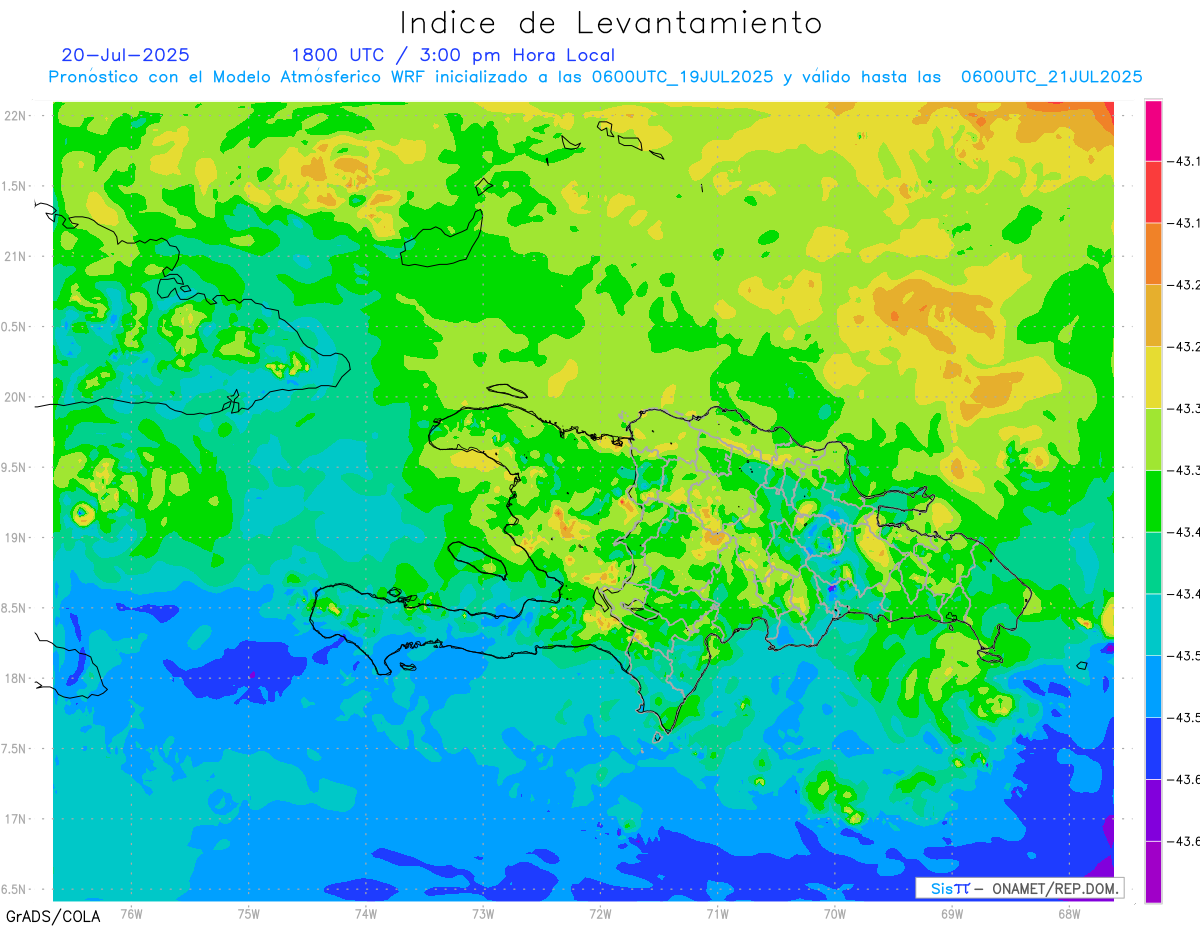The image size is (1200, 927).
Task: Click the '70W' longitude label
Action: click(x=835, y=914)
